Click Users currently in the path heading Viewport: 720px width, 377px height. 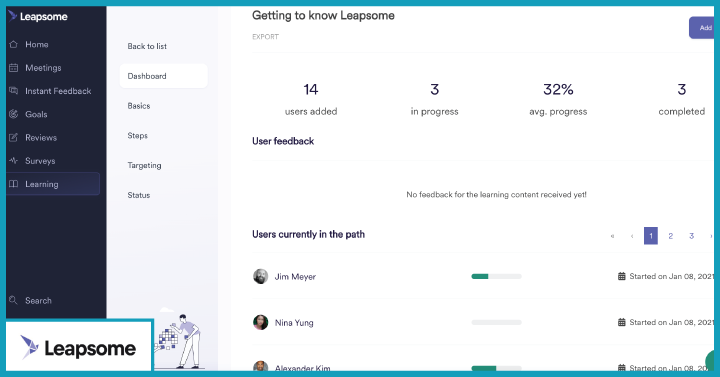click(x=308, y=235)
